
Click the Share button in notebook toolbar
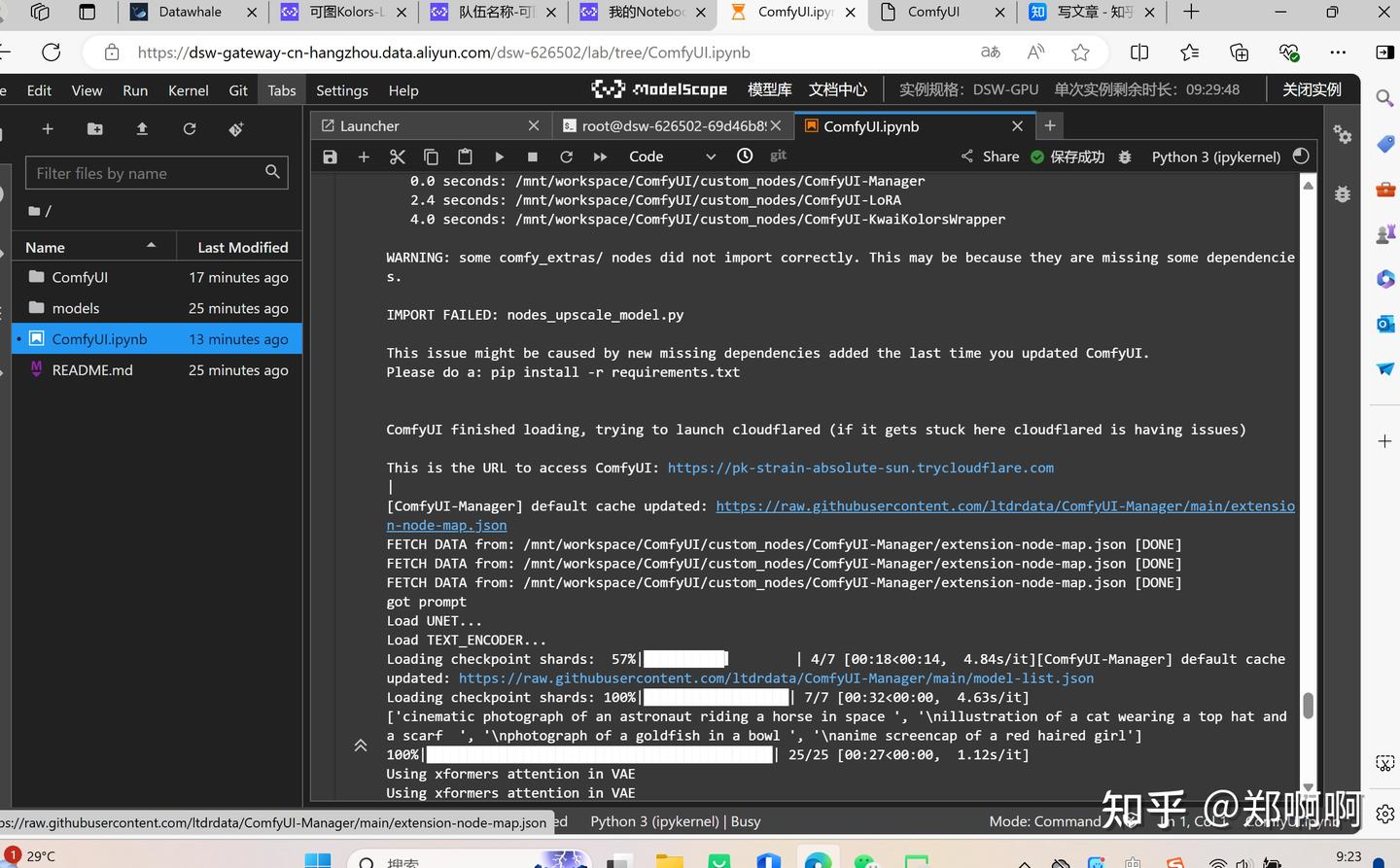990,156
